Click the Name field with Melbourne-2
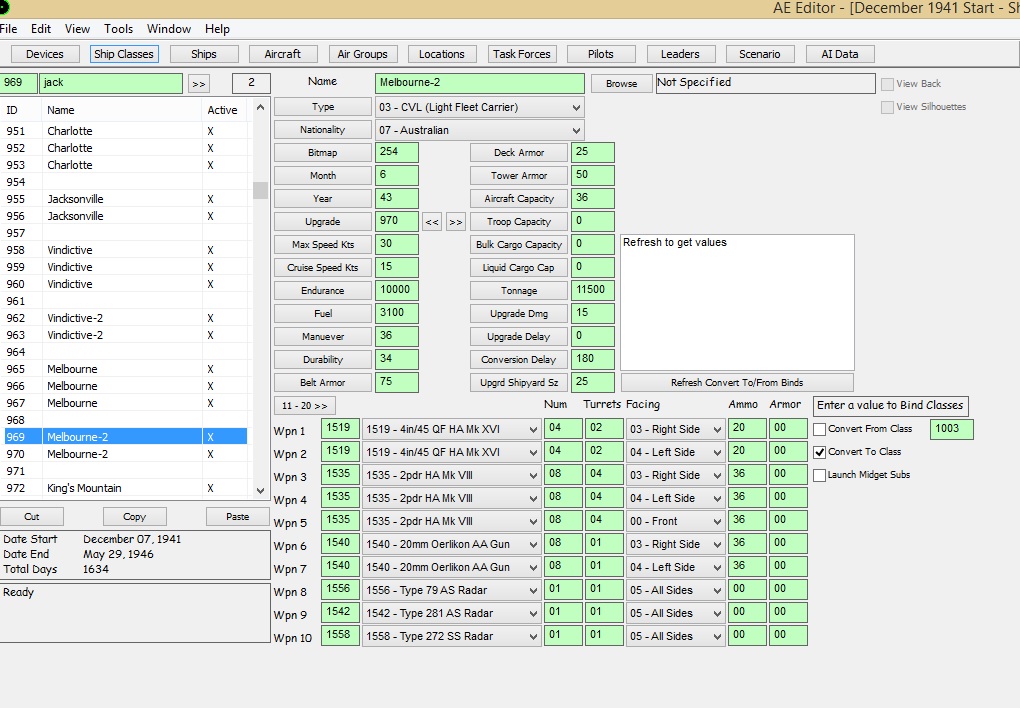The width and height of the screenshot is (1020, 708). coord(480,83)
